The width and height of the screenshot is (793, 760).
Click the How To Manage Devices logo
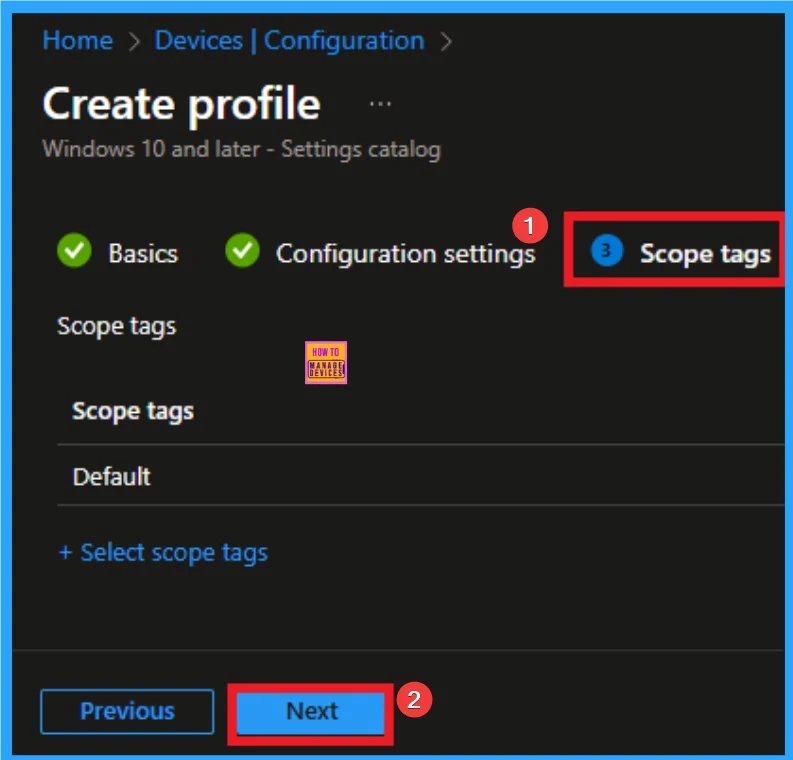[x=326, y=363]
